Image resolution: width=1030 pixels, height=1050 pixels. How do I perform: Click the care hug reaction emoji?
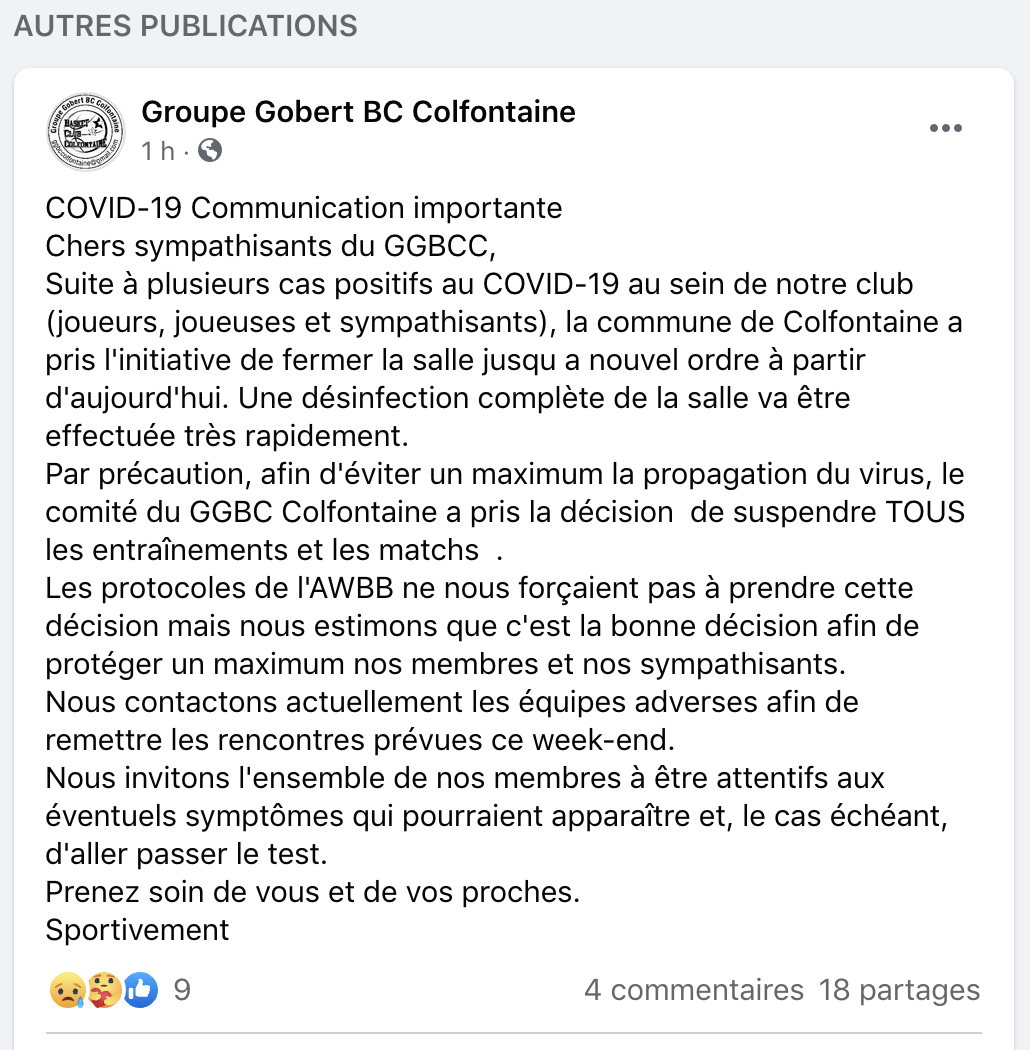104,990
